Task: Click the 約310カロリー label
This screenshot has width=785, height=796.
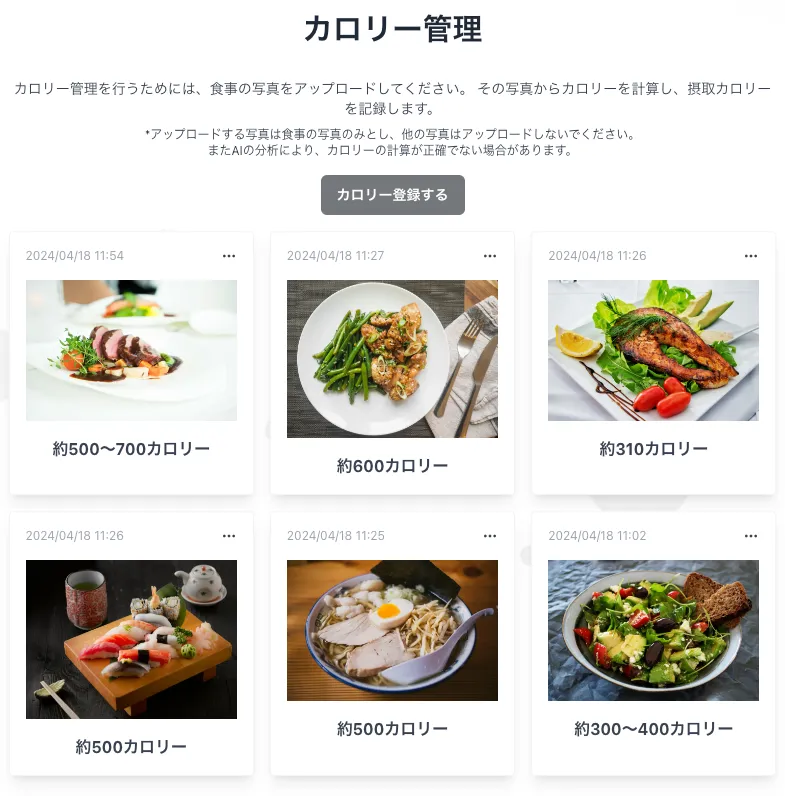Action: coord(653,449)
